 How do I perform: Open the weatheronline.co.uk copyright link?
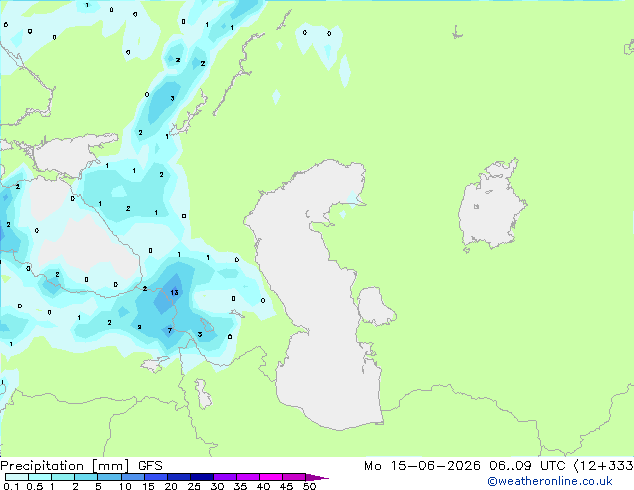point(549,481)
